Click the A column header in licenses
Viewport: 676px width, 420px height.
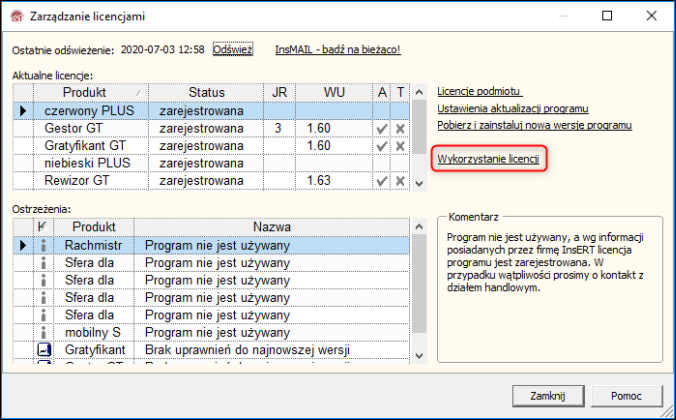(x=382, y=92)
